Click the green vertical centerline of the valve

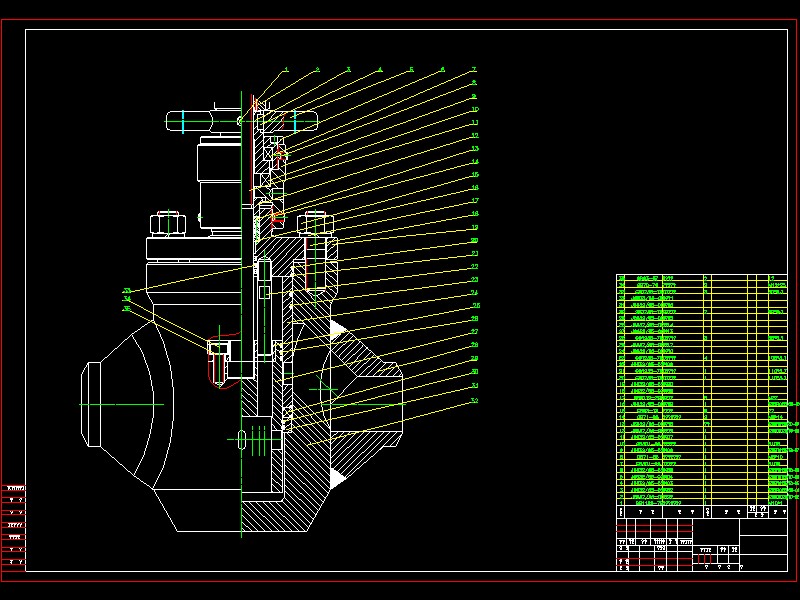coord(242,300)
